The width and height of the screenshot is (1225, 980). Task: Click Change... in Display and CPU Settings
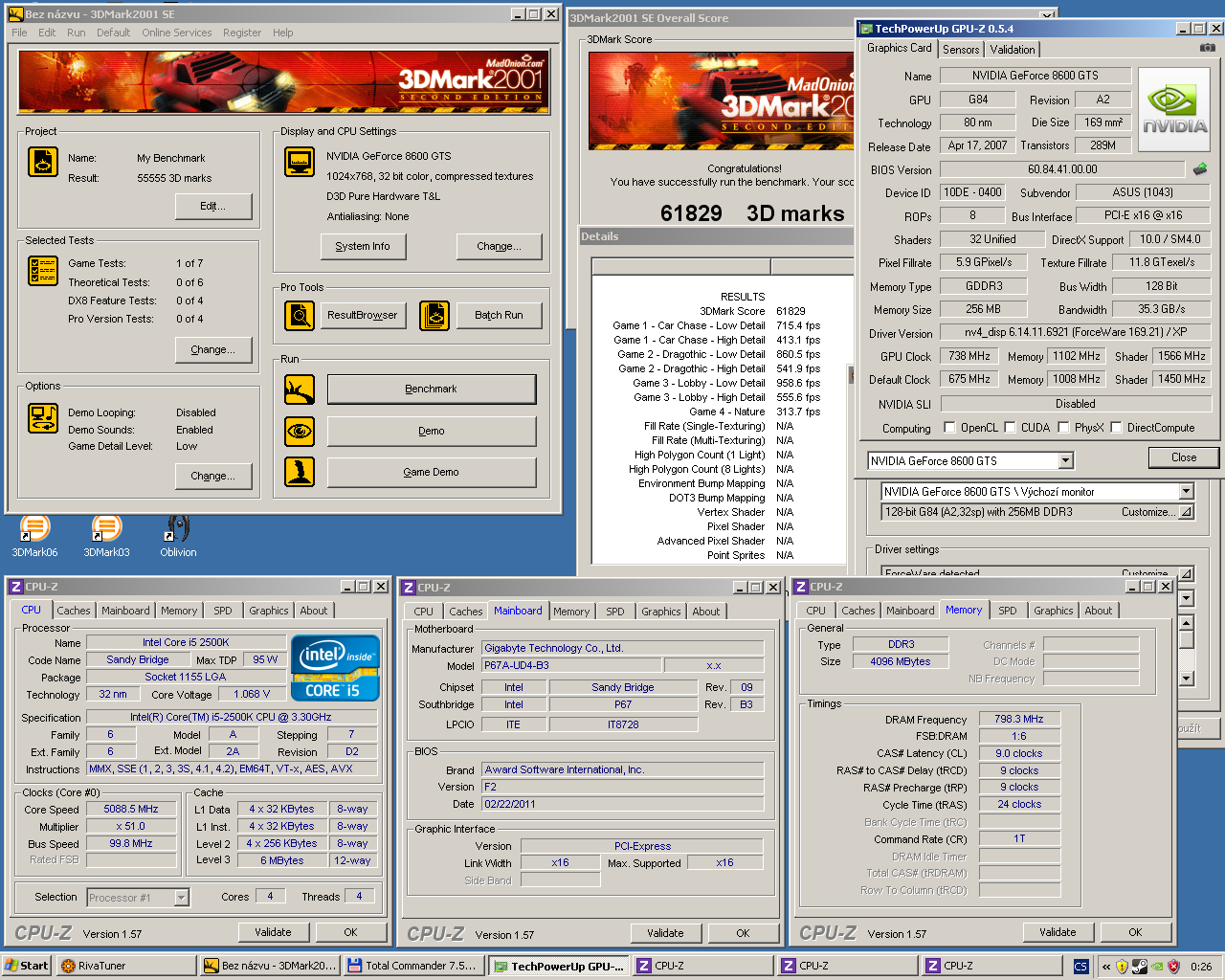tap(499, 247)
